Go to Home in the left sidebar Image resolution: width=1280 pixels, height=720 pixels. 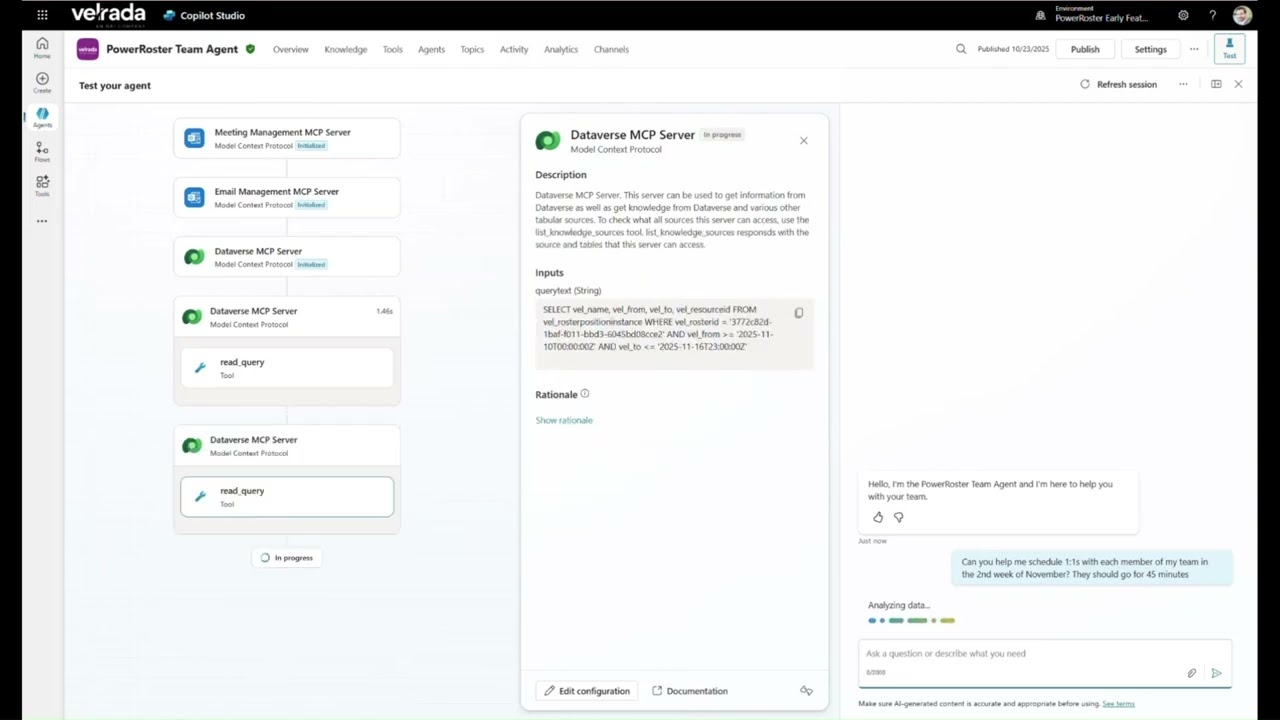coord(42,47)
